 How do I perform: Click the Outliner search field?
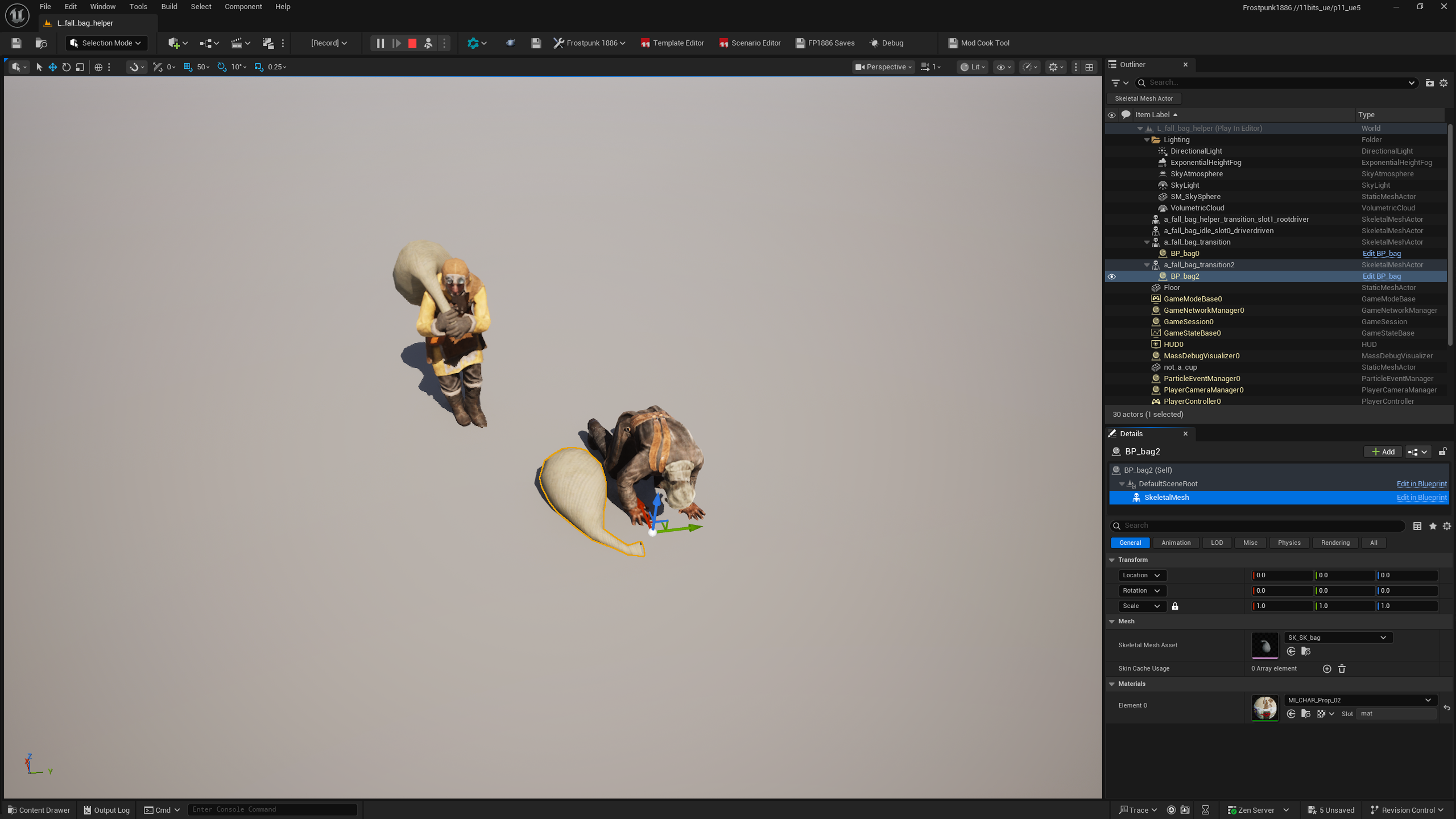point(1276,83)
